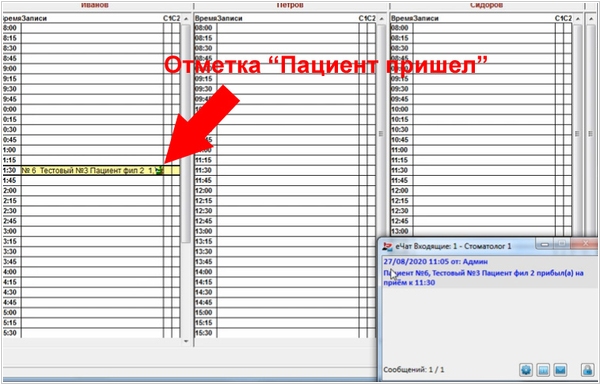Click the Петров schedule scrollbar thumb
The height and width of the screenshot is (384, 600).
pyautogui.click(x=381, y=133)
